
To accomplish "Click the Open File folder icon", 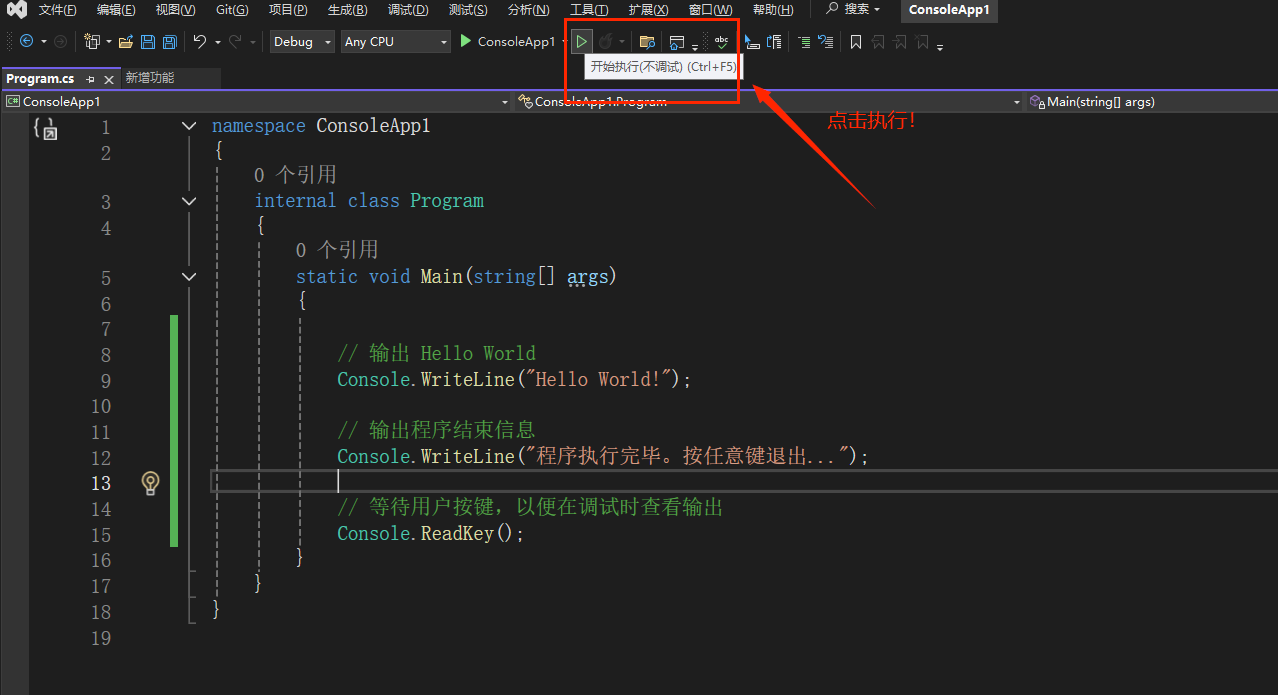I will click(126, 42).
